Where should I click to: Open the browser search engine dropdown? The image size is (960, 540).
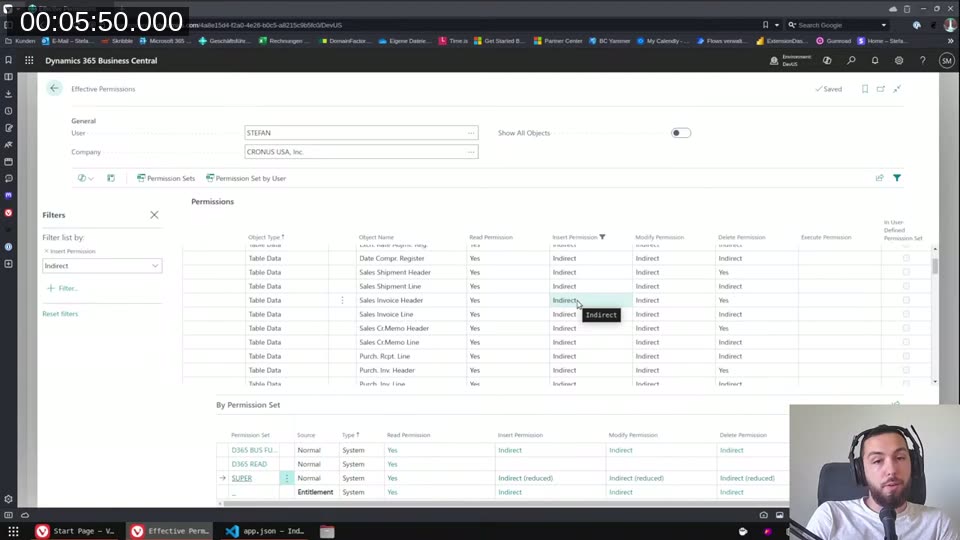click(x=883, y=25)
